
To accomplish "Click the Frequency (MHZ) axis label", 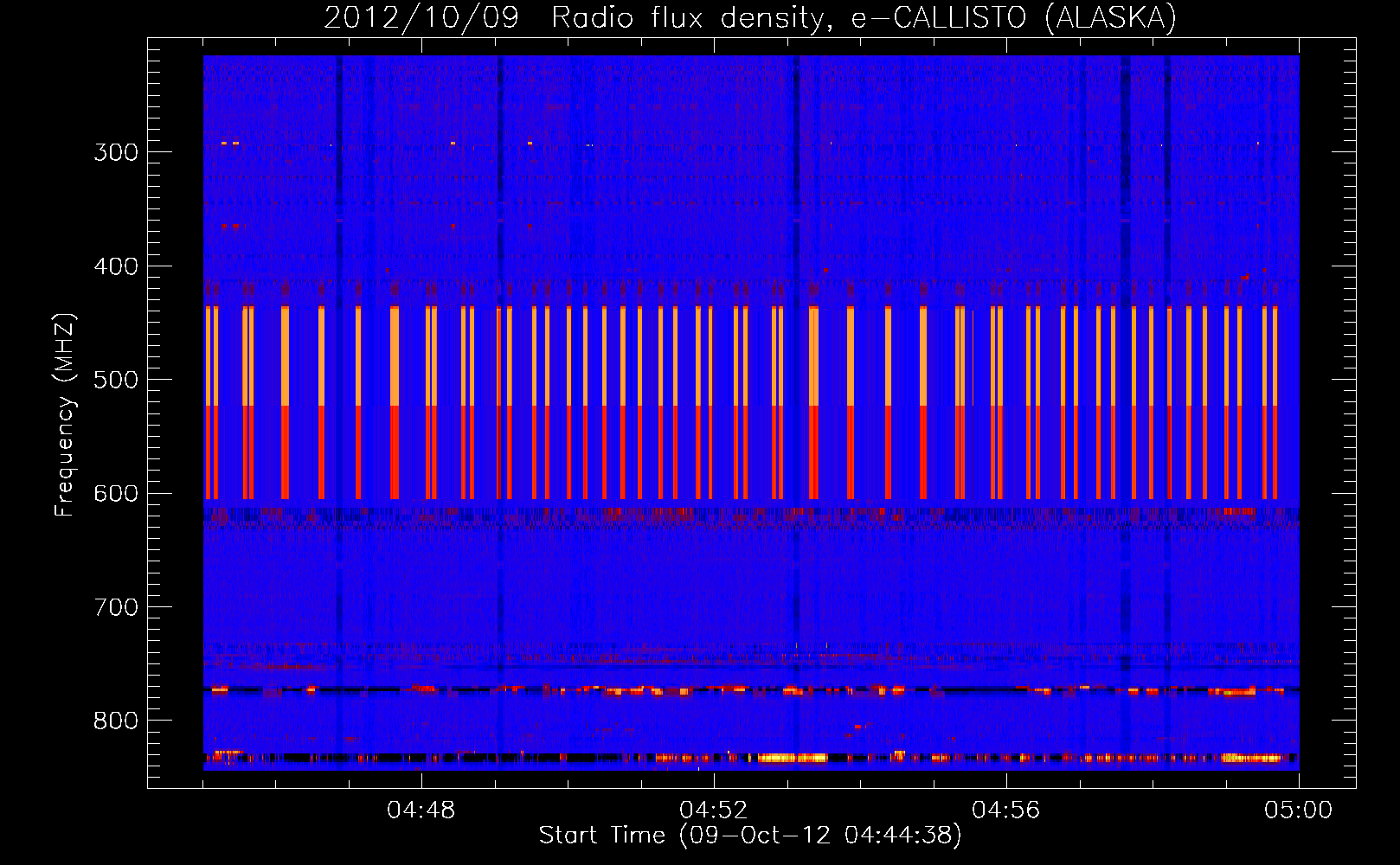I will 65,414.
